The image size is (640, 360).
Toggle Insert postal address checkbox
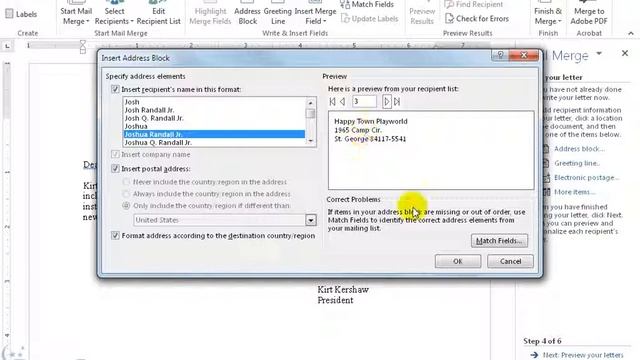coord(115,168)
